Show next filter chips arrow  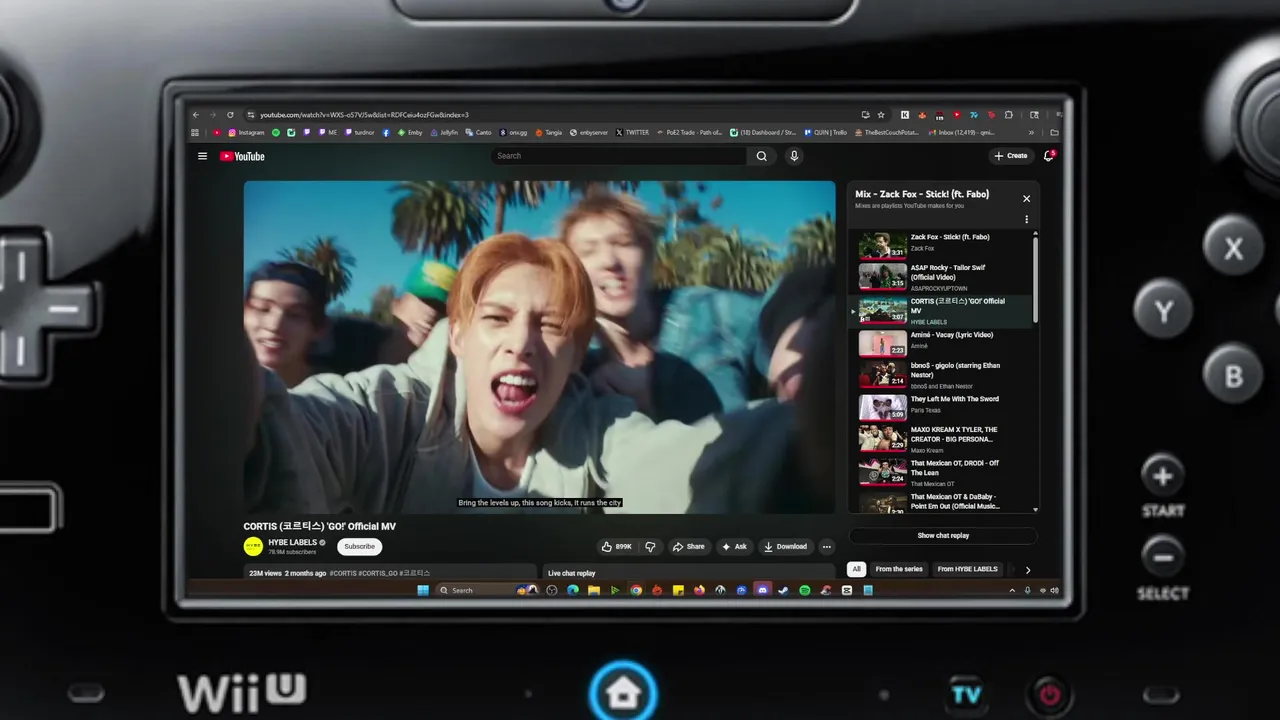(1027, 569)
